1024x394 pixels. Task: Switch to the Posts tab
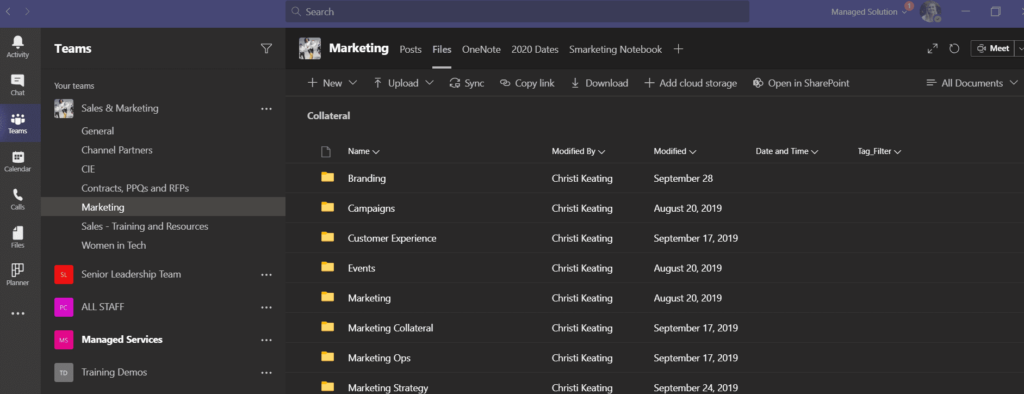pos(411,49)
